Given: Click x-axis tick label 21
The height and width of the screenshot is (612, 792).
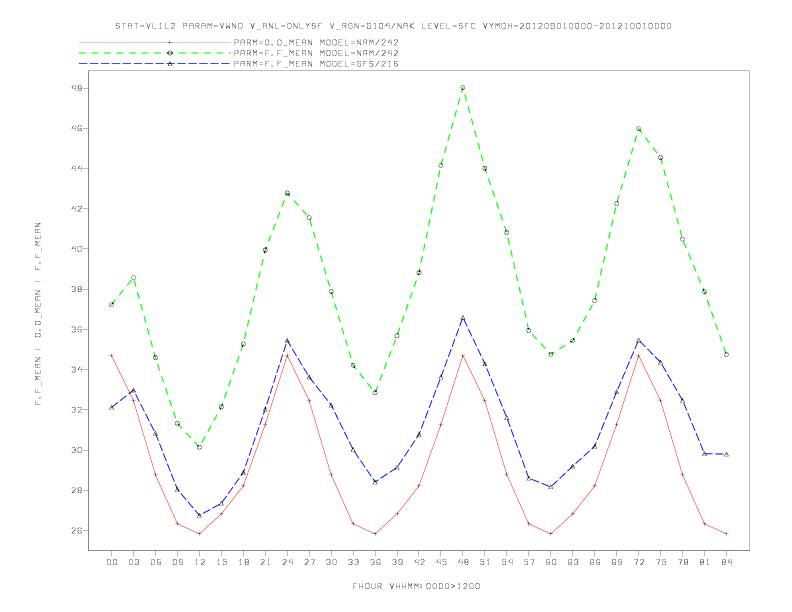Looking at the screenshot, I should pos(265,562).
